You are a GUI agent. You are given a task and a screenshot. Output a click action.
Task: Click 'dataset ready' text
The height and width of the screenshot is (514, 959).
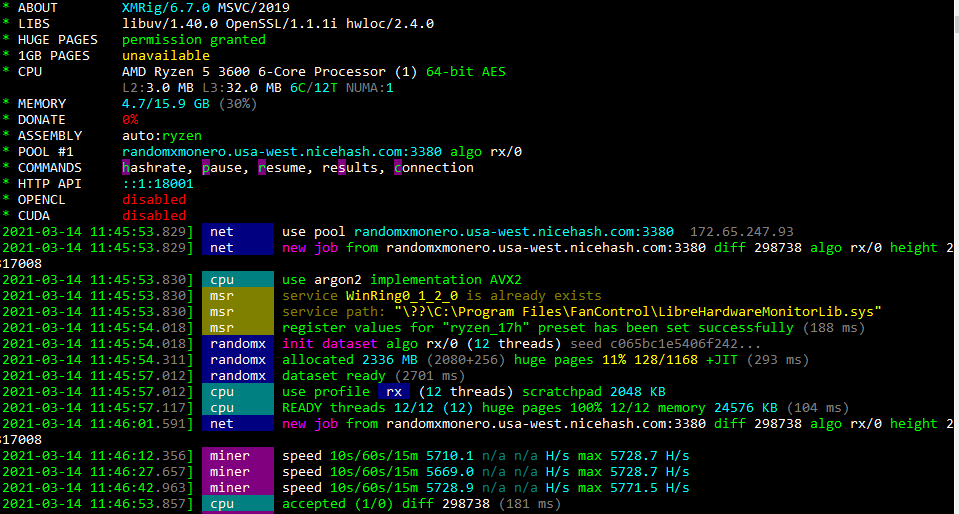pyautogui.click(x=334, y=375)
